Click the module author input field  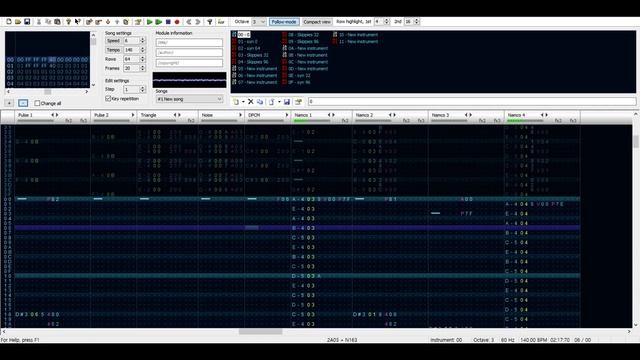point(189,53)
